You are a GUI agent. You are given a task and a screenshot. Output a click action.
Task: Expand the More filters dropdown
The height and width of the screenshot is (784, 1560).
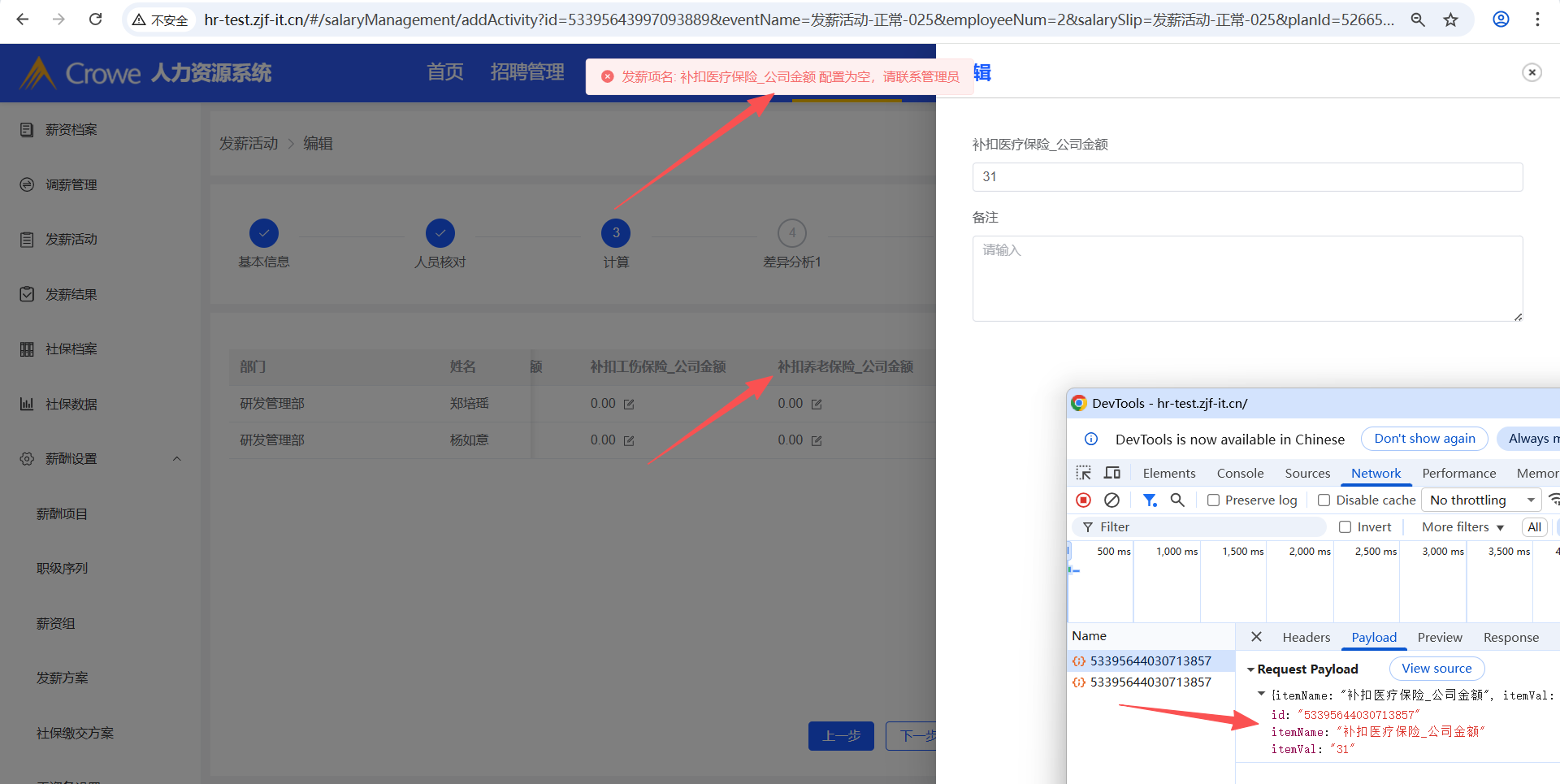(1462, 527)
